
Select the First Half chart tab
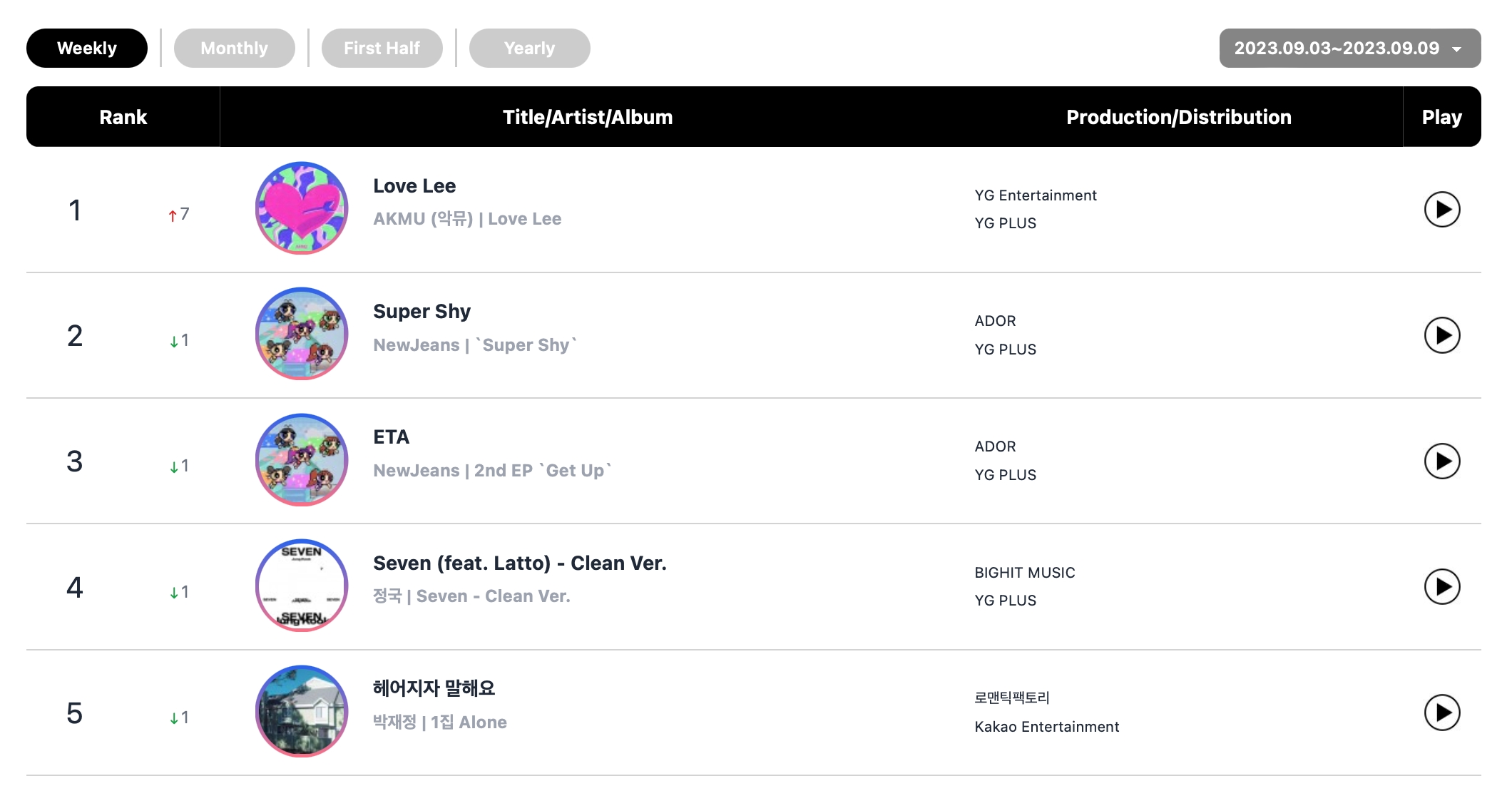click(382, 49)
